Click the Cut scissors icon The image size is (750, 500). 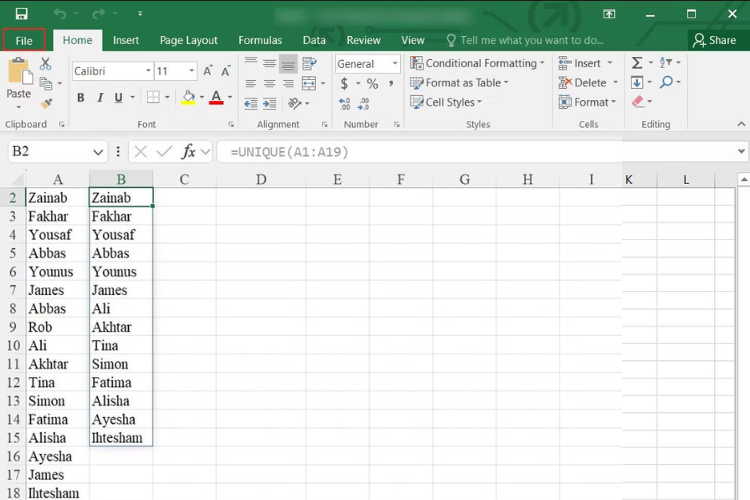[x=45, y=64]
